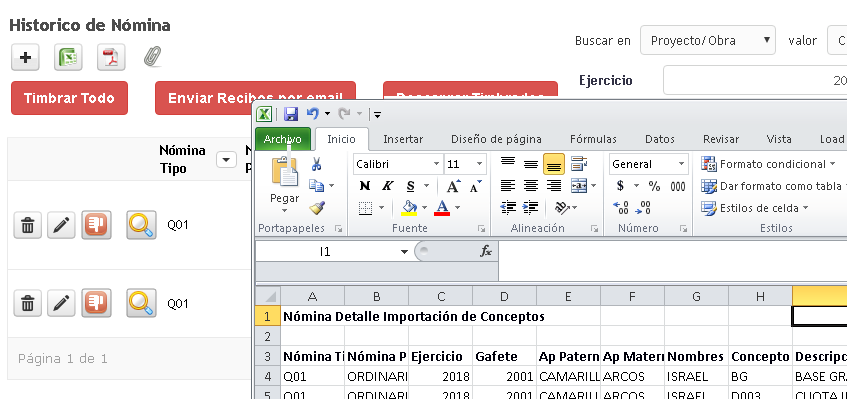Copy selection with copy icon
The height and width of the screenshot is (399, 847).
(x=317, y=186)
